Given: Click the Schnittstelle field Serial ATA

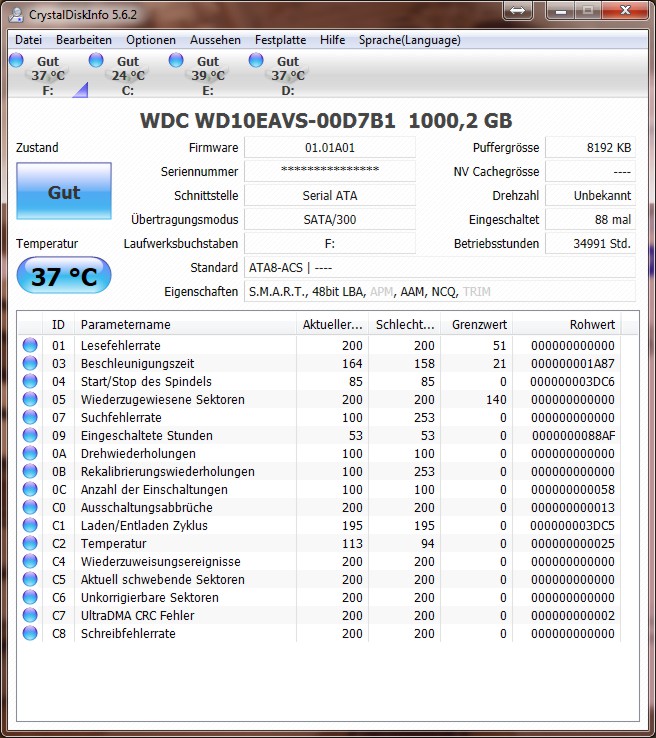Looking at the screenshot, I should tap(330, 195).
